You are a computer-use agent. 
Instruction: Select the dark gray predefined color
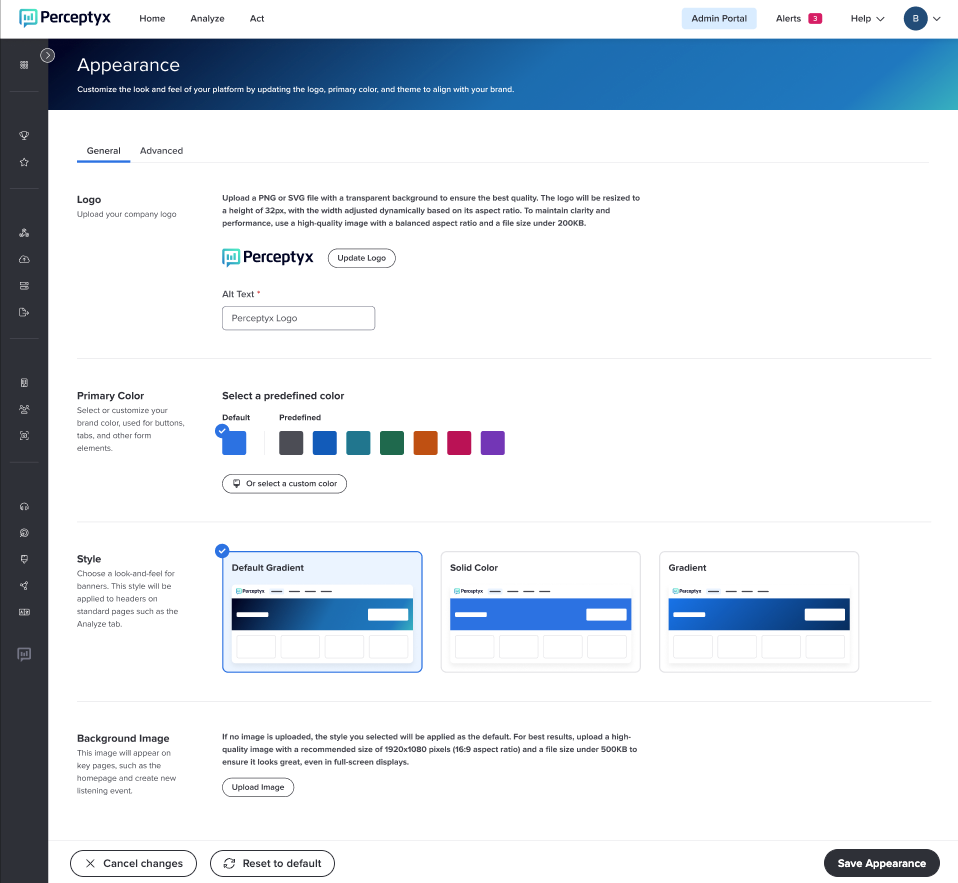pos(291,443)
